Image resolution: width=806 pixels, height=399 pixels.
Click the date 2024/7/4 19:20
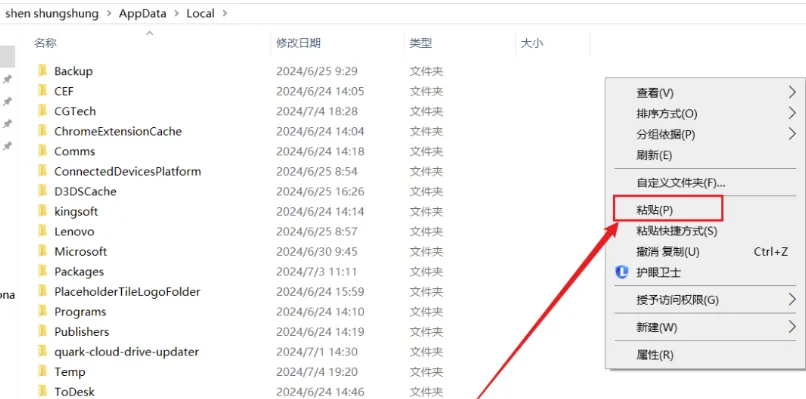tap(317, 372)
